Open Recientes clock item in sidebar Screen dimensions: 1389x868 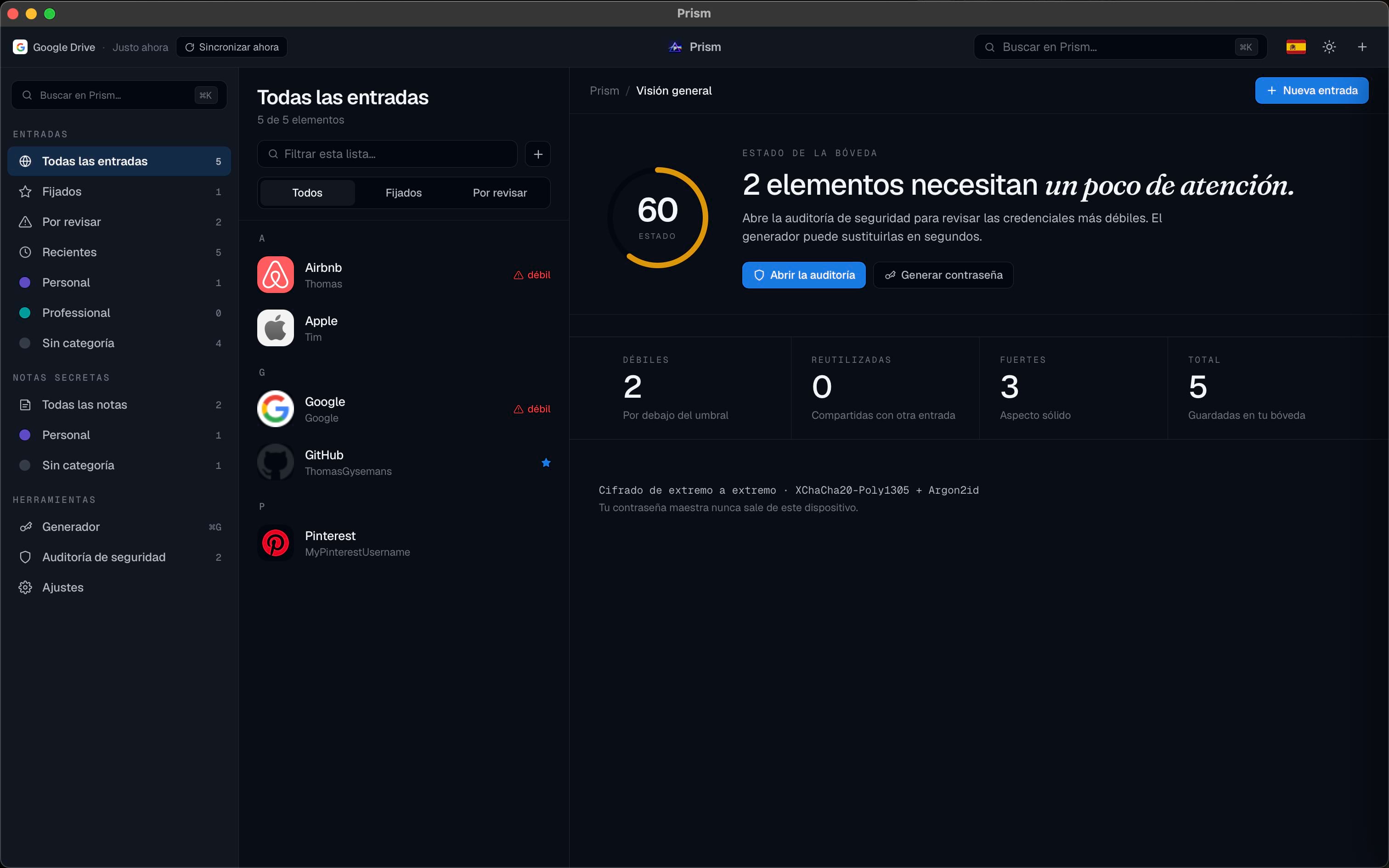coord(119,253)
